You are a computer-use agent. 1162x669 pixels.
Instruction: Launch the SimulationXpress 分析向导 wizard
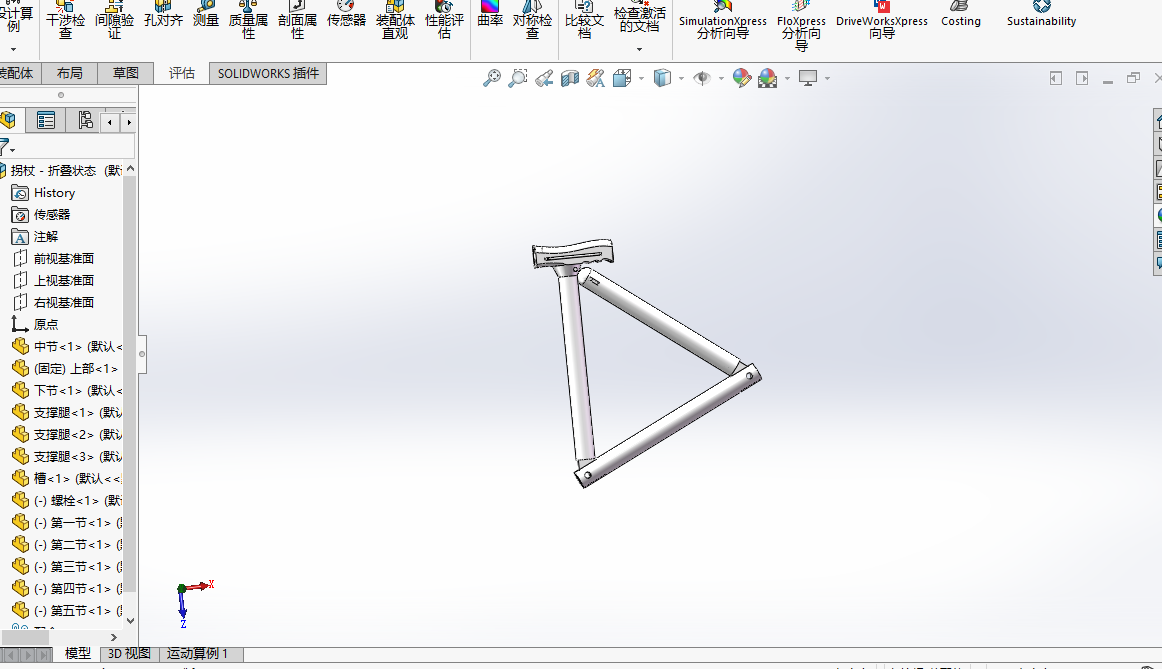tap(722, 21)
